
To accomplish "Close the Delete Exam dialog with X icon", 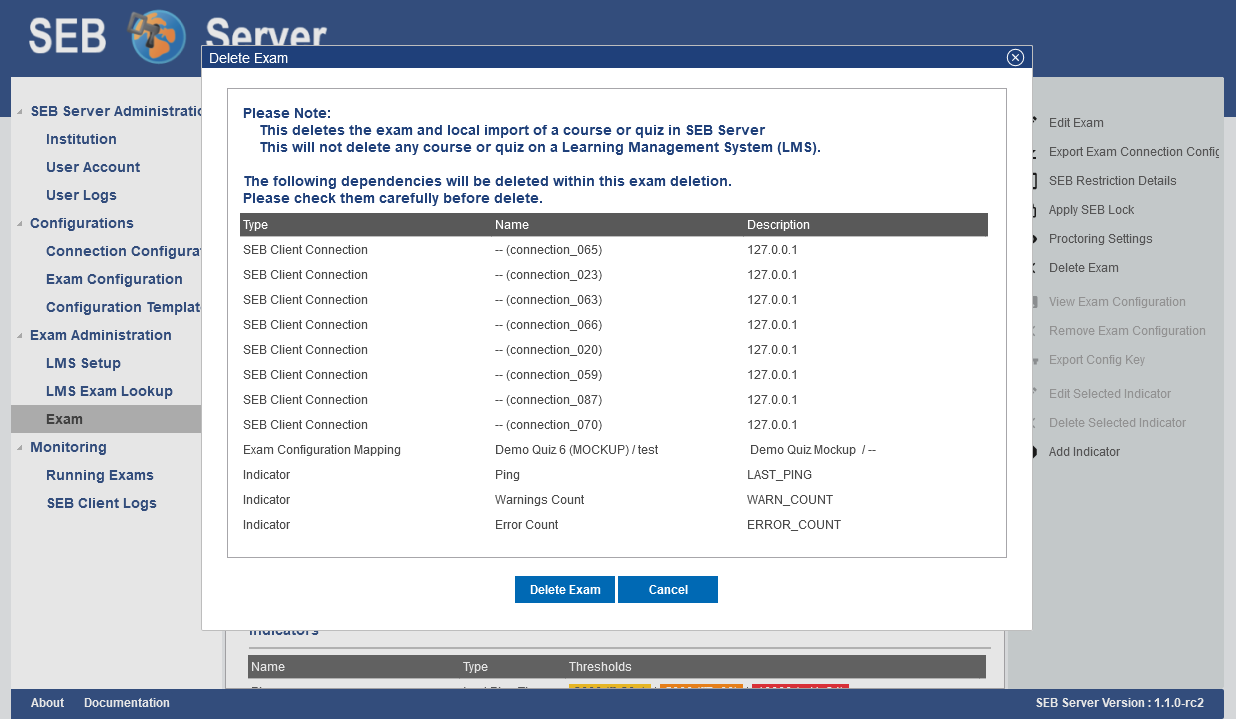I will click(x=1015, y=58).
